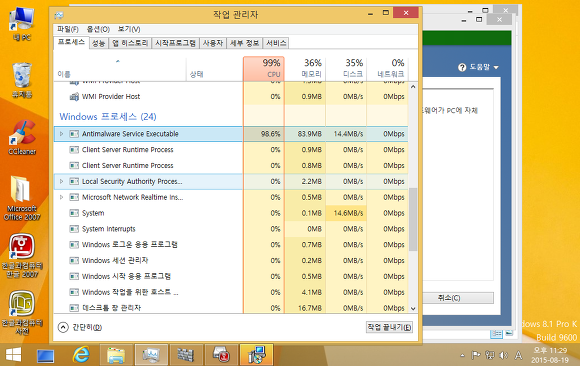Switch to the 앱 히스토리 tab
Image resolution: width=580 pixels, height=366 pixels.
(130, 43)
